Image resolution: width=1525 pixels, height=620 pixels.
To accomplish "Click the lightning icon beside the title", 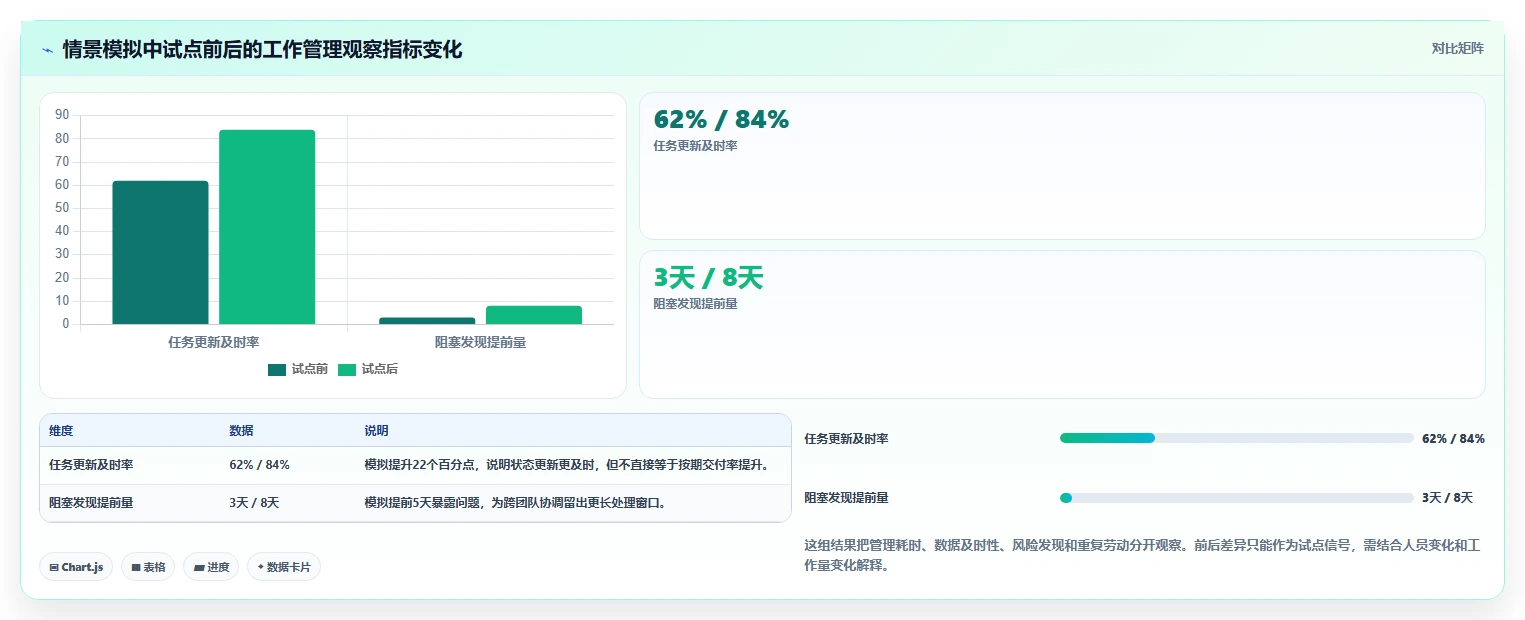I will click(48, 50).
